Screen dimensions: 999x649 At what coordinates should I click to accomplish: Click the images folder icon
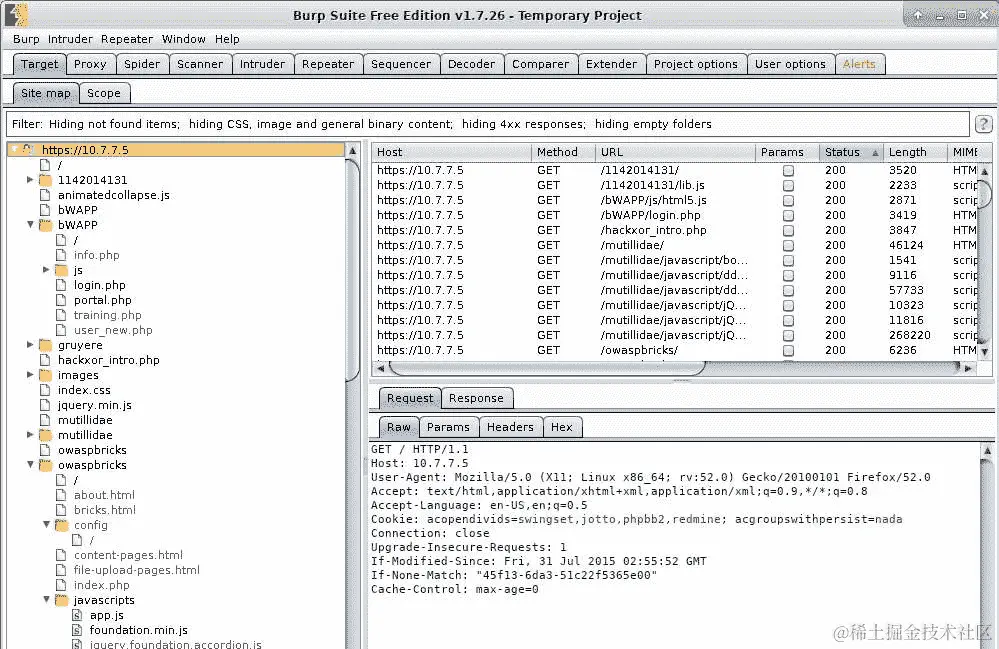coord(45,375)
